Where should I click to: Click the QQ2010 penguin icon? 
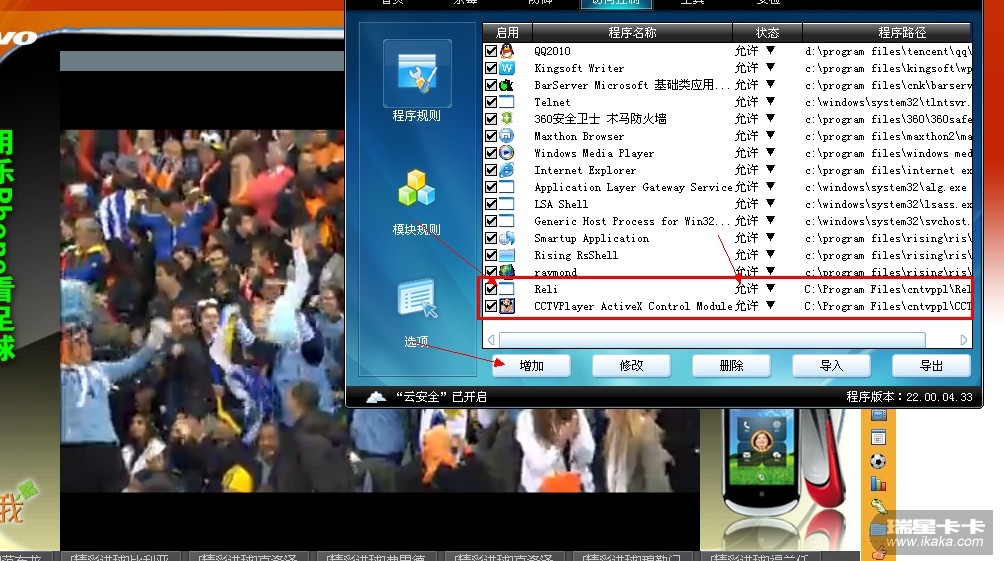point(506,51)
